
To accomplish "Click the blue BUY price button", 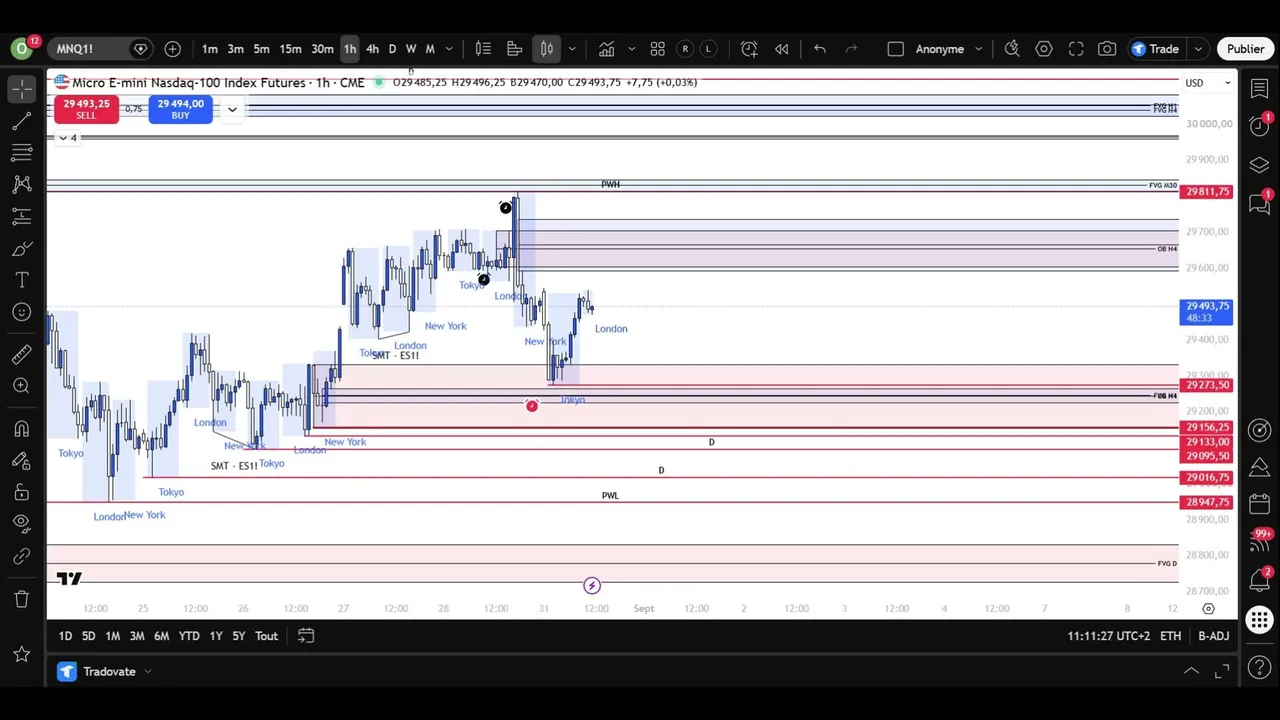I will pos(180,109).
